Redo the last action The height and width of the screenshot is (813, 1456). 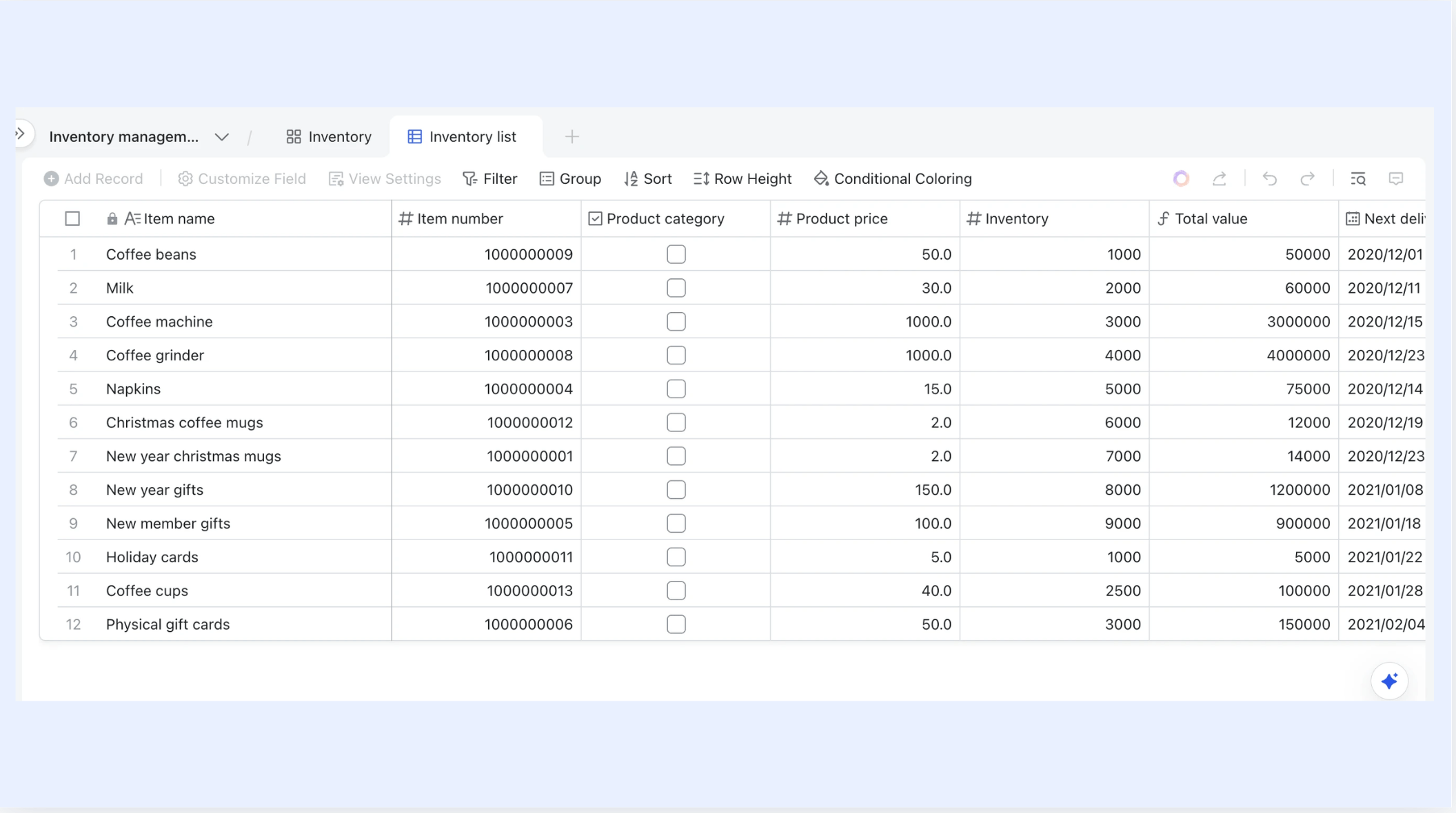click(x=1308, y=179)
